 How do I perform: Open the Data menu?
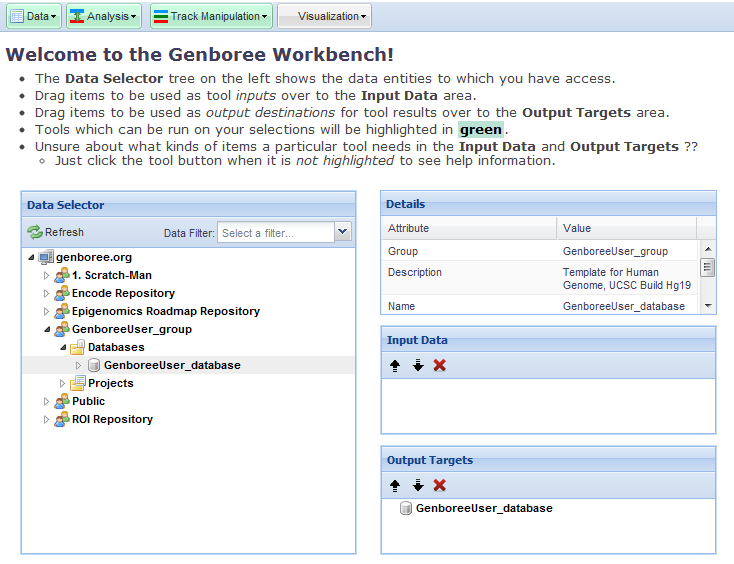[34, 16]
